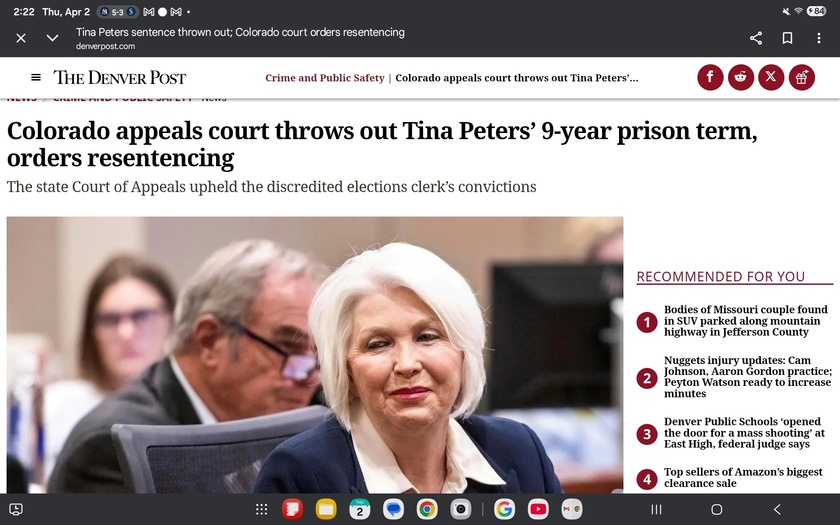Open Crime and Public Safety section link
The height and width of the screenshot is (525, 840).
coord(325,78)
